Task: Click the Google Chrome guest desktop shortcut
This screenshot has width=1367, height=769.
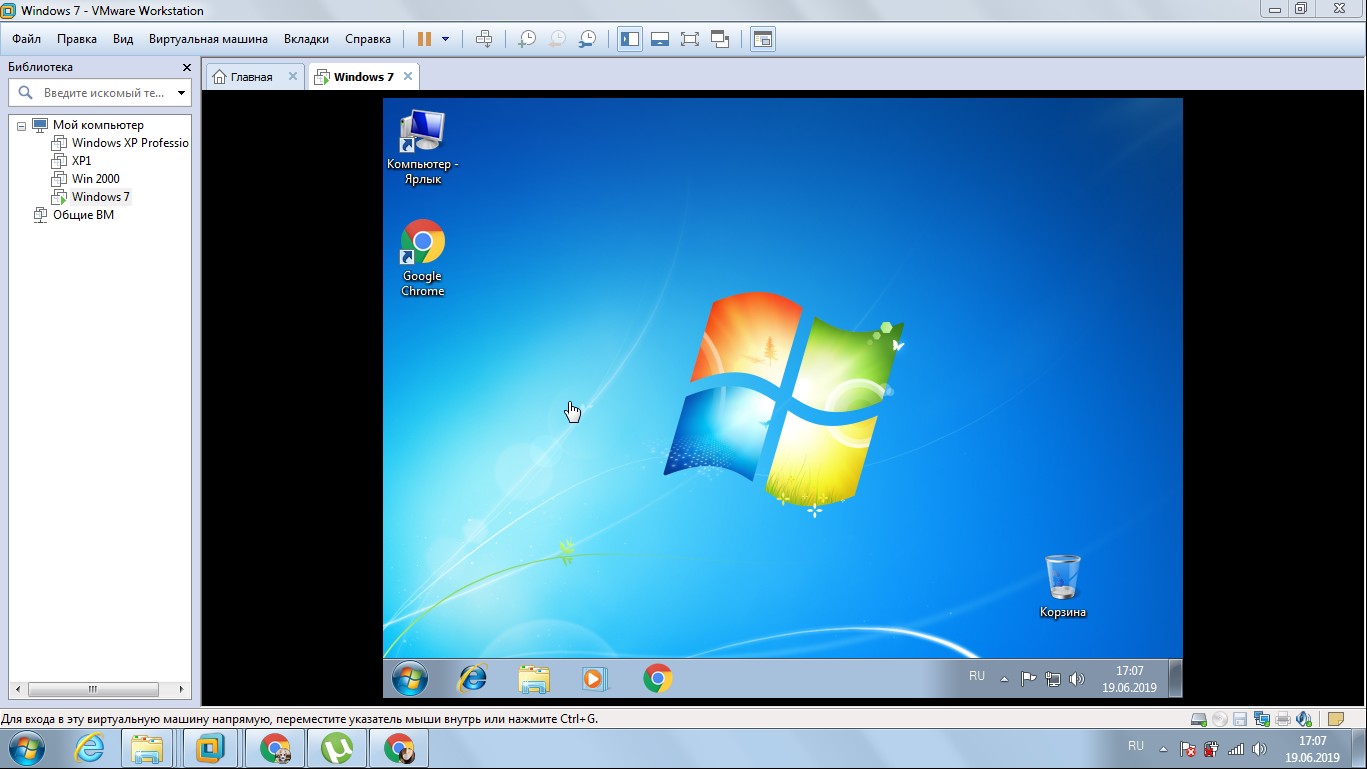Action: 422,258
